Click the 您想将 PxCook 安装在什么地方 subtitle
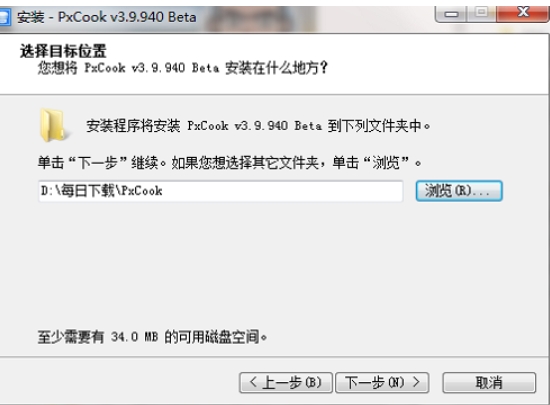The image size is (550, 405). click(x=183, y=68)
